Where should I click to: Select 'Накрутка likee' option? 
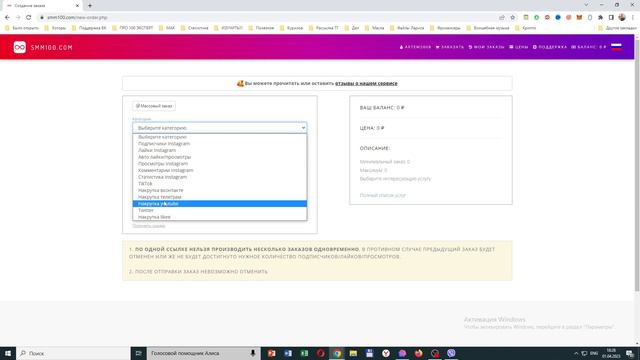coord(220,217)
